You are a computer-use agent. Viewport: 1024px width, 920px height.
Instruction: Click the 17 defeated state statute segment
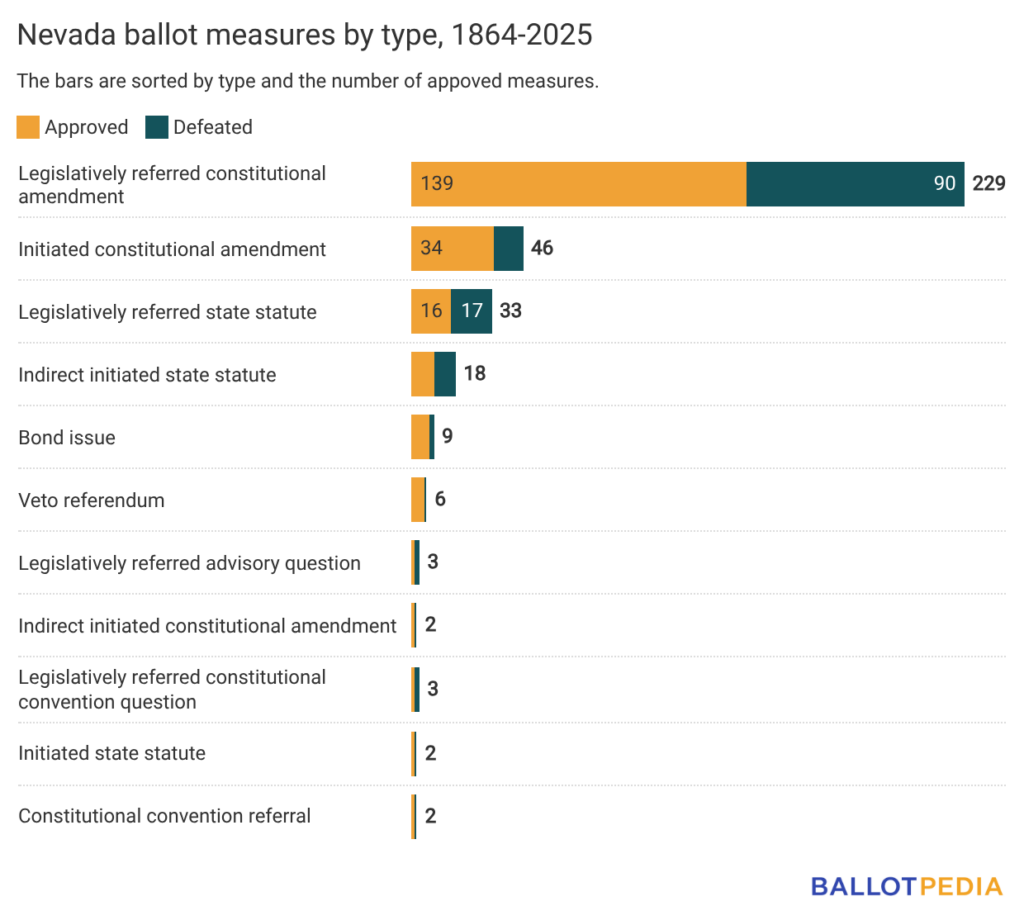click(x=471, y=311)
